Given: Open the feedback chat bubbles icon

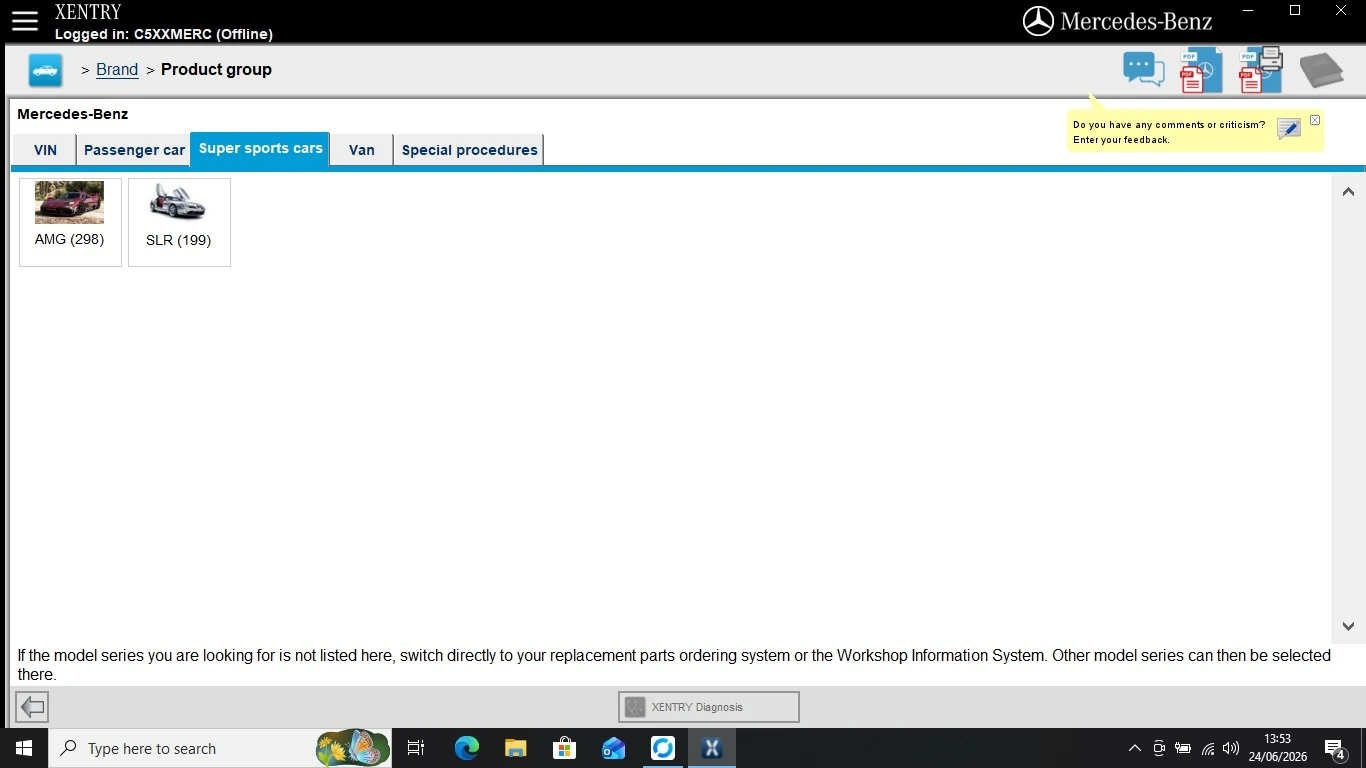Looking at the screenshot, I should (x=1143, y=69).
